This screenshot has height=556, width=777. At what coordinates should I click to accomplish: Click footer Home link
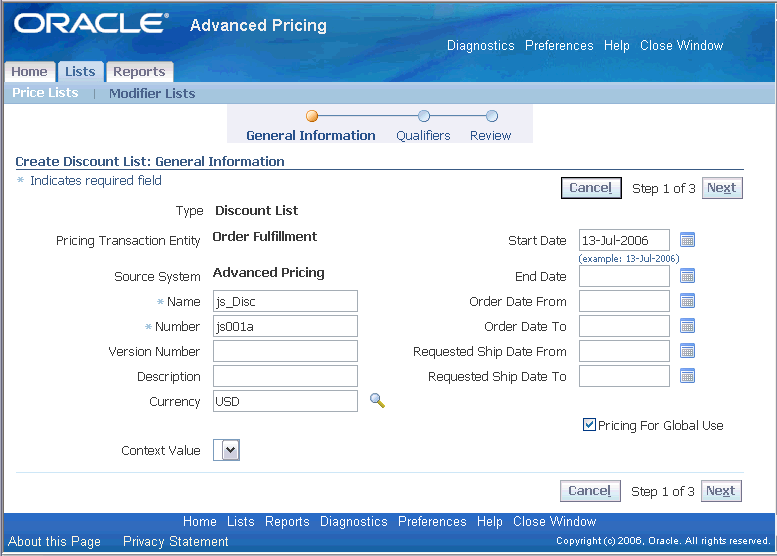point(200,522)
